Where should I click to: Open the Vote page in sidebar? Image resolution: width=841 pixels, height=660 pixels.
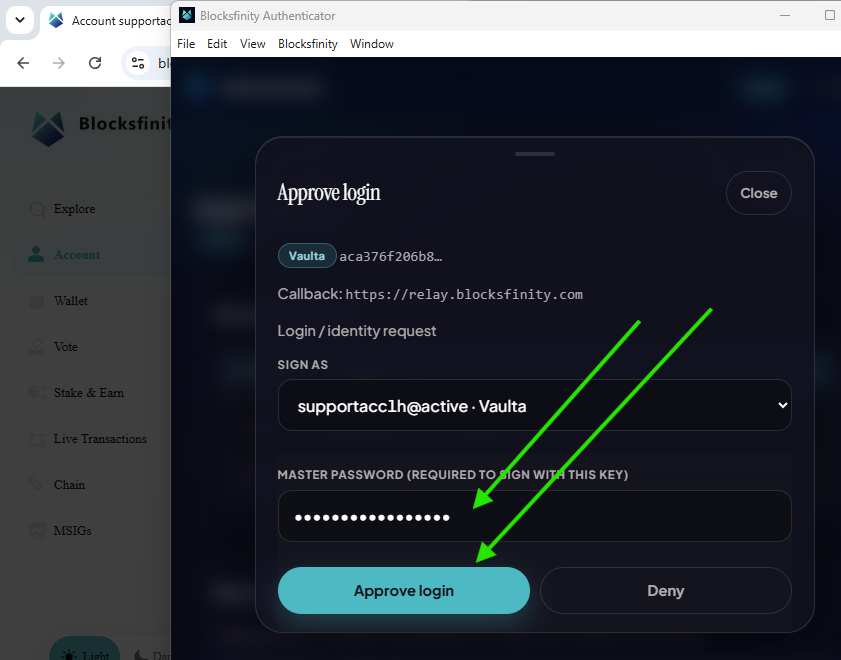pyautogui.click(x=65, y=347)
